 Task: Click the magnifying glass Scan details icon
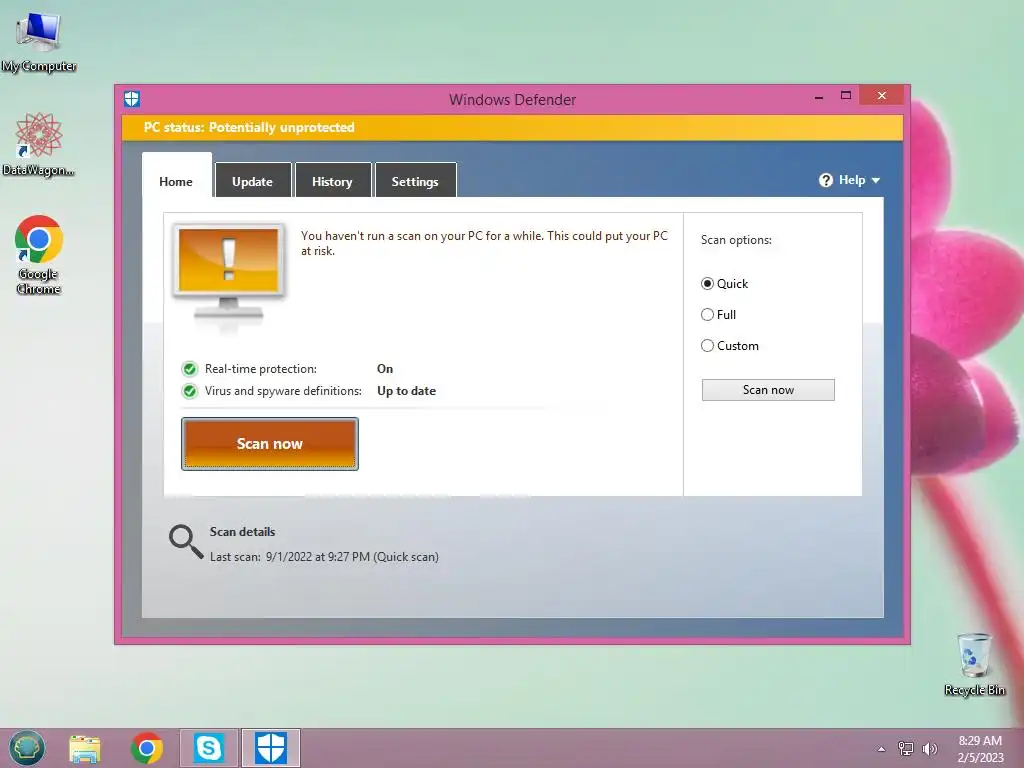[x=186, y=541]
